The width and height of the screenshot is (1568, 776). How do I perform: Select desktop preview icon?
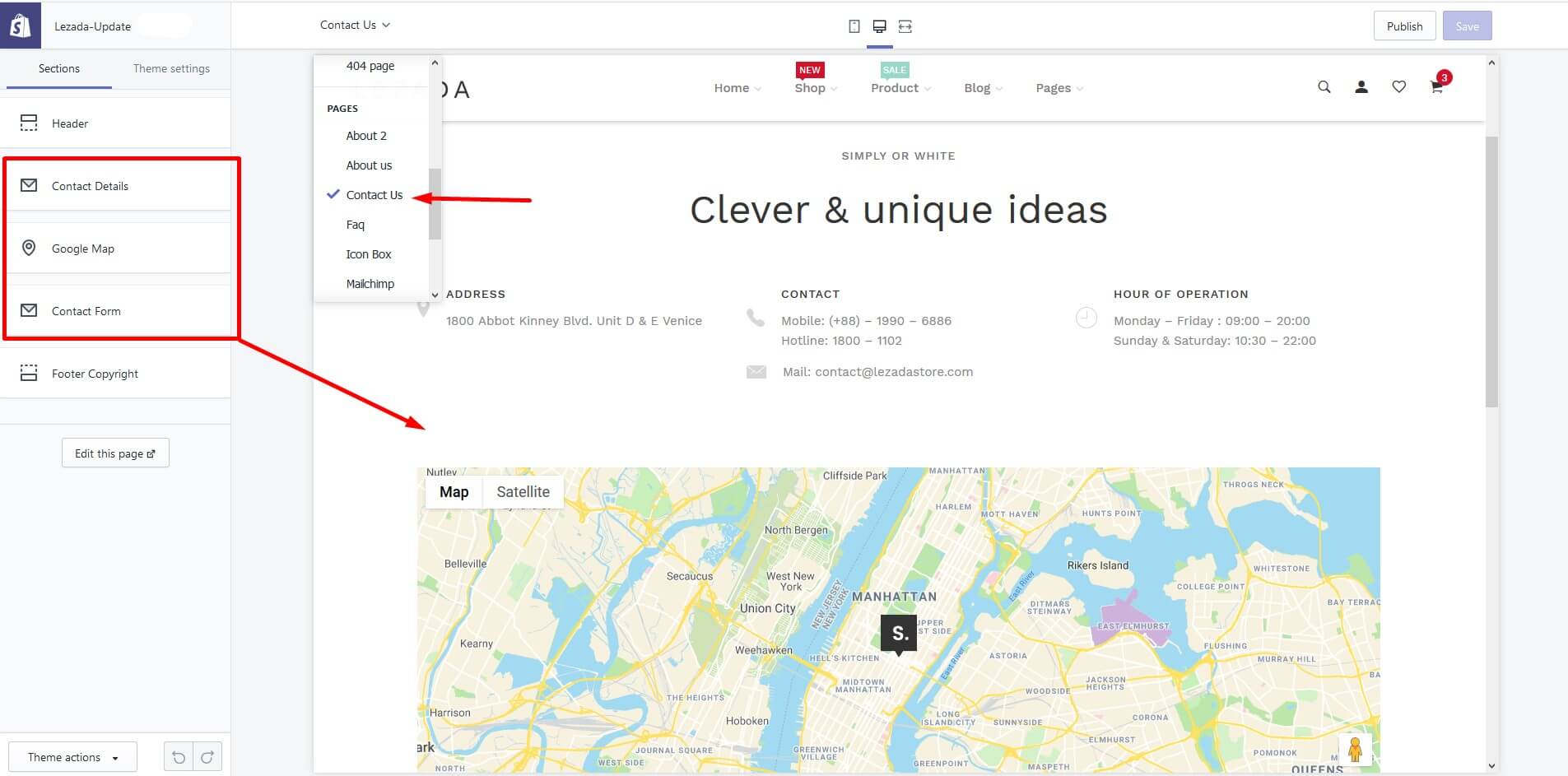click(879, 26)
